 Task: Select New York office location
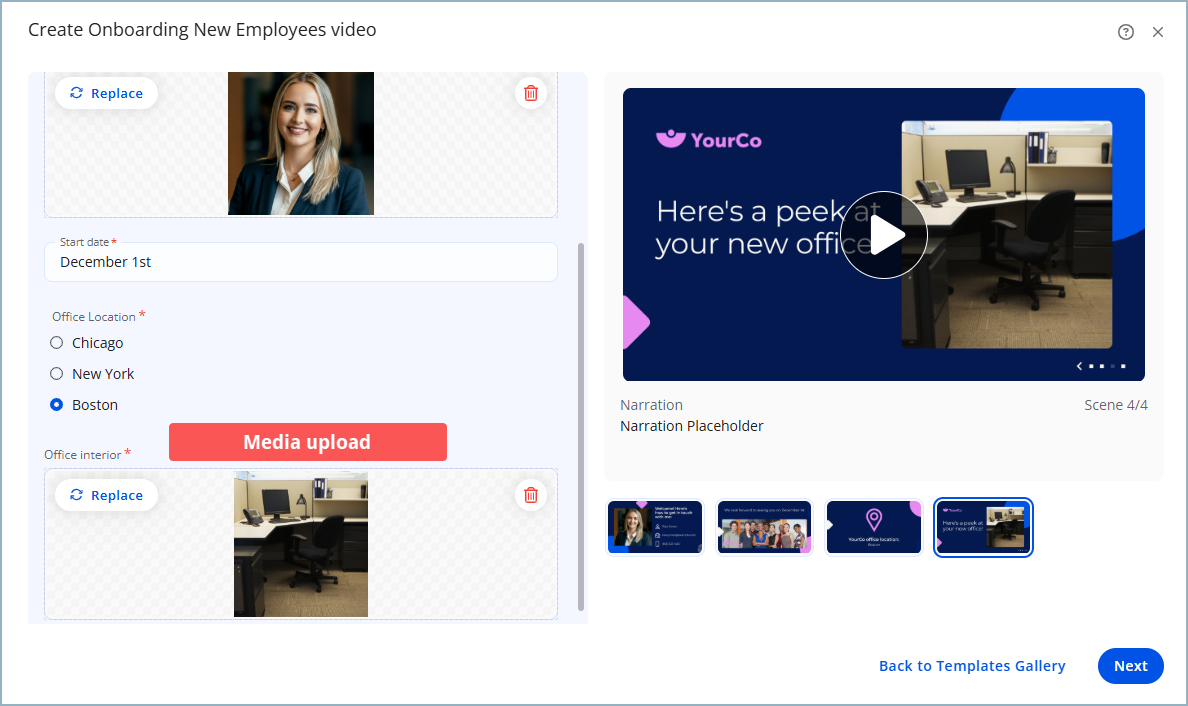[x=56, y=374]
